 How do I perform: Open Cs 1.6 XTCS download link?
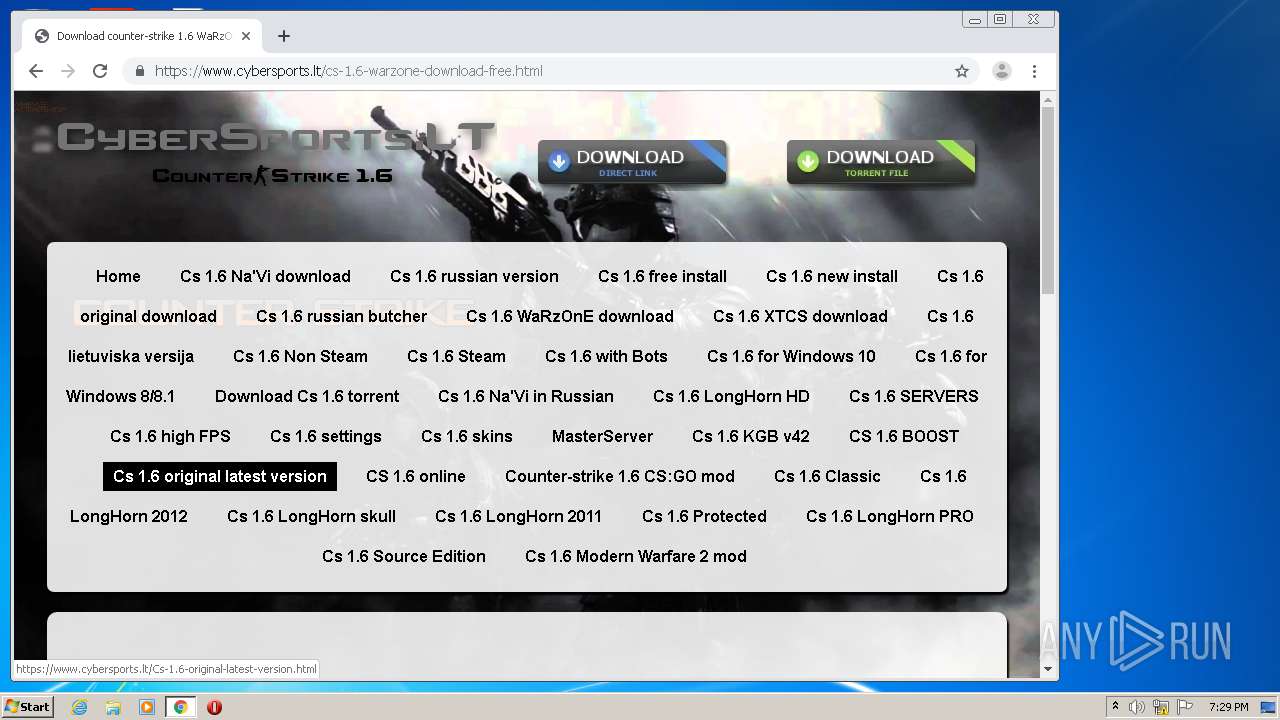pyautogui.click(x=800, y=316)
